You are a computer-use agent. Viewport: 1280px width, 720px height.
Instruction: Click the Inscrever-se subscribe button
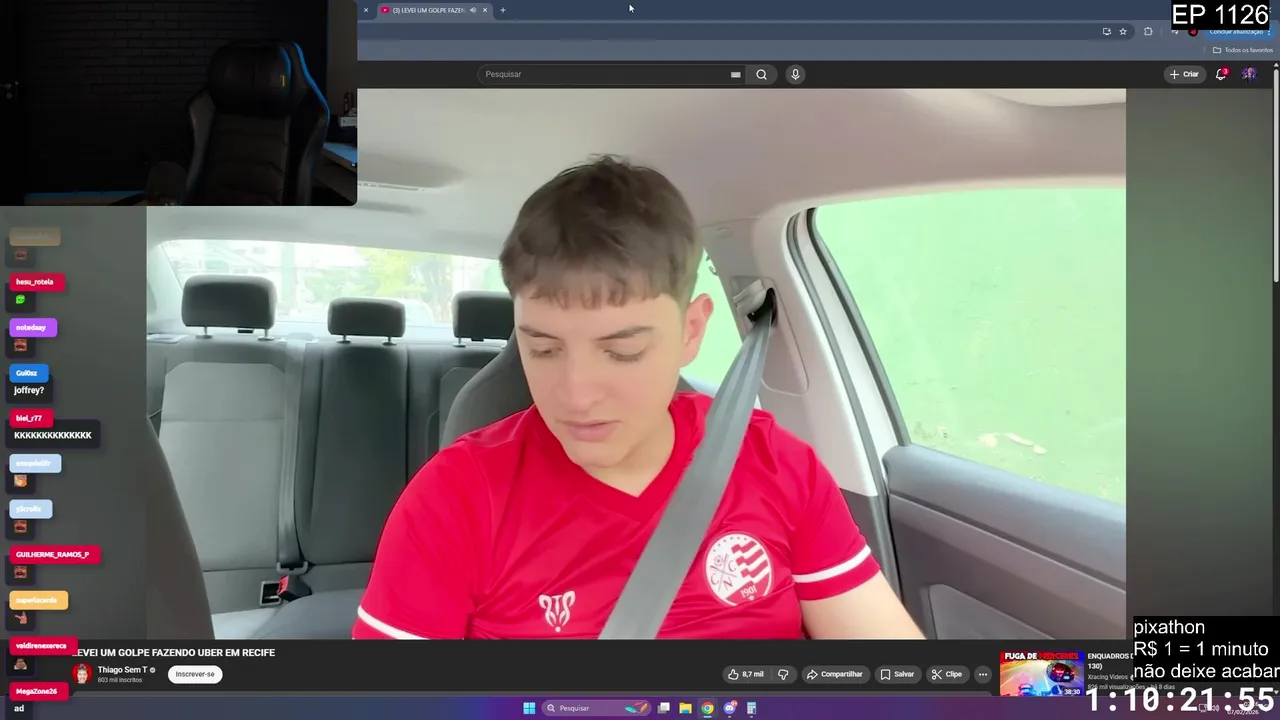(195, 674)
